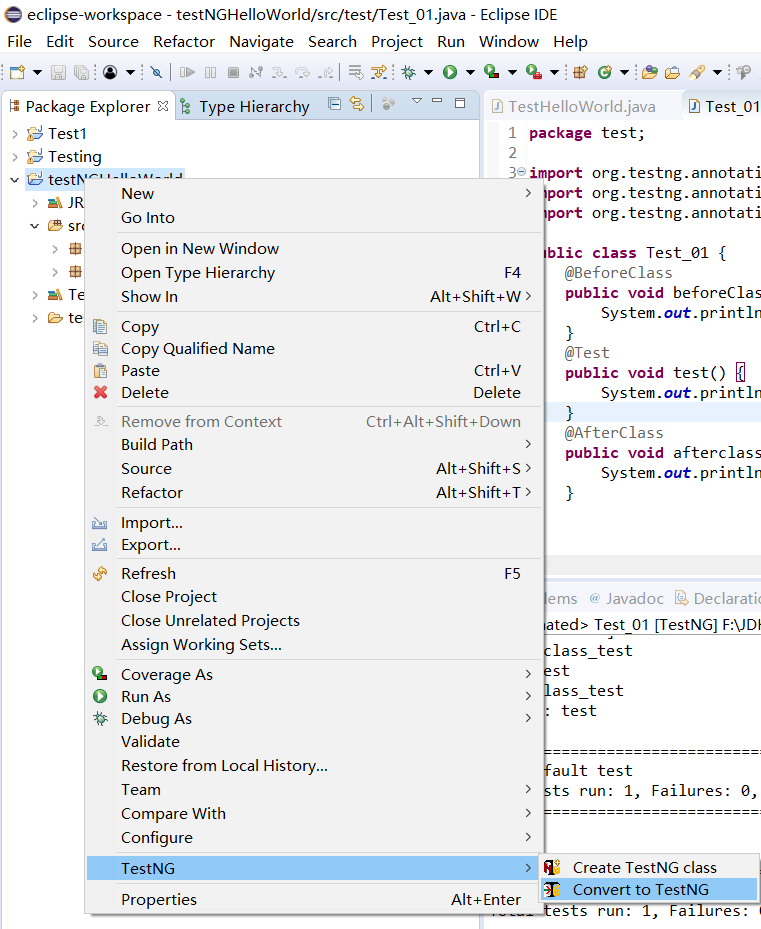Click the New Java Class toolbar icon
Screen dimensions: 761x929
605,72
